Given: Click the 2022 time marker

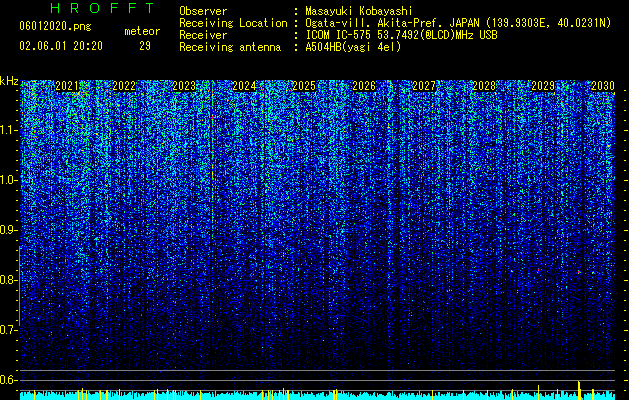Looking at the screenshot, I should pos(124,86).
